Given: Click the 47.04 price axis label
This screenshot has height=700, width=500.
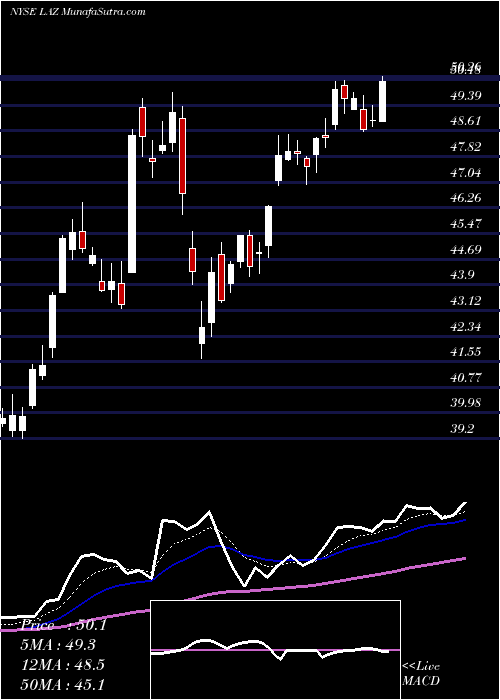Looking at the screenshot, I should pos(466,172).
